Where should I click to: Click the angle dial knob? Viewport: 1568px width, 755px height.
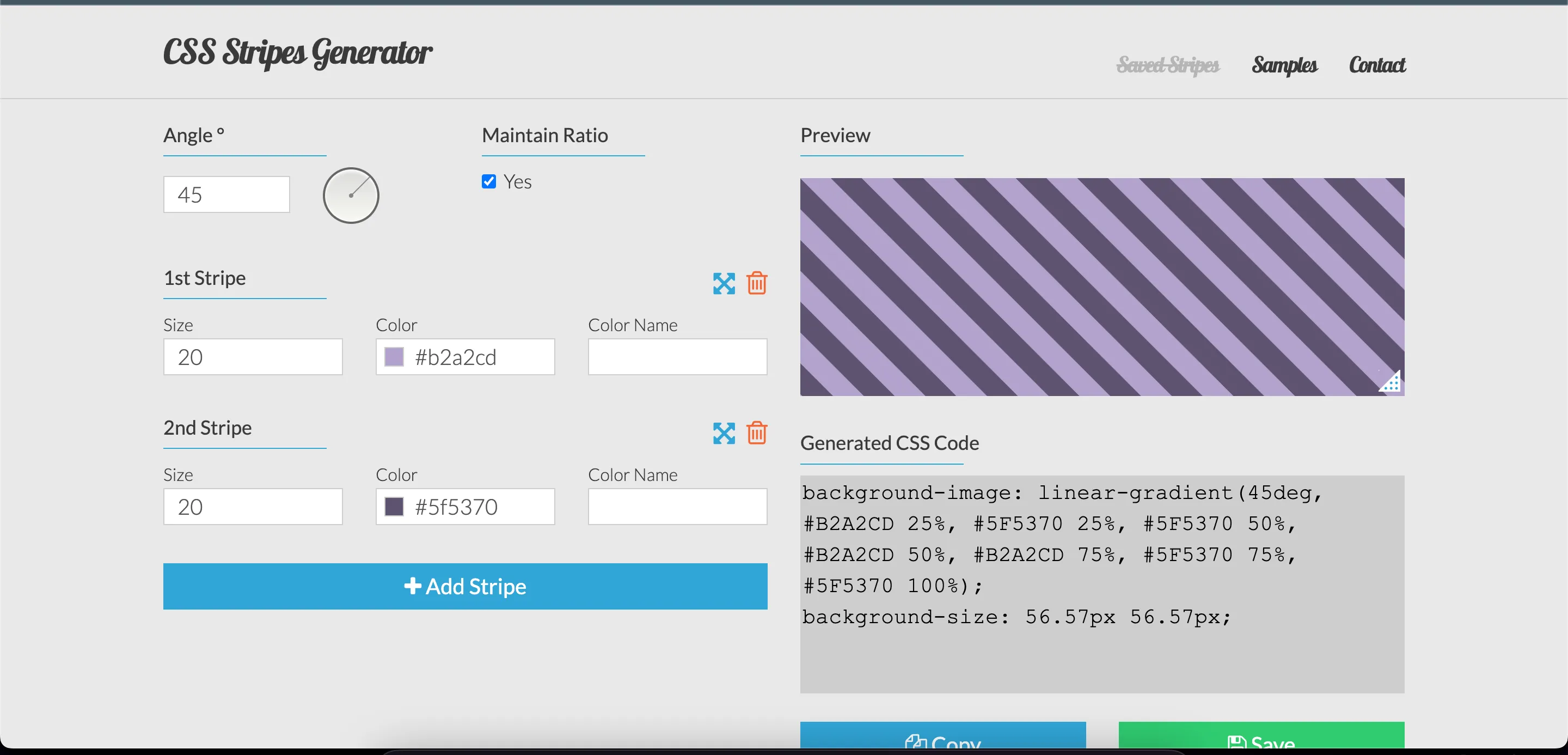point(351,196)
